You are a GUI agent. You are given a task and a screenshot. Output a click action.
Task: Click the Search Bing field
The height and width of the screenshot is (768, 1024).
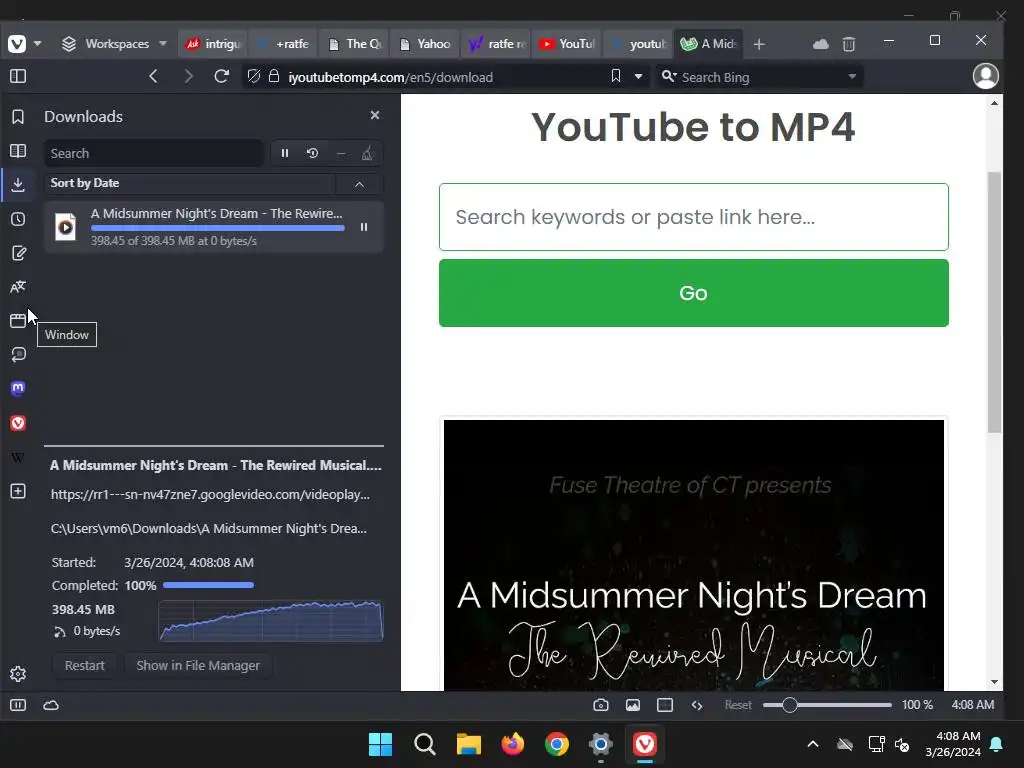coord(761,77)
